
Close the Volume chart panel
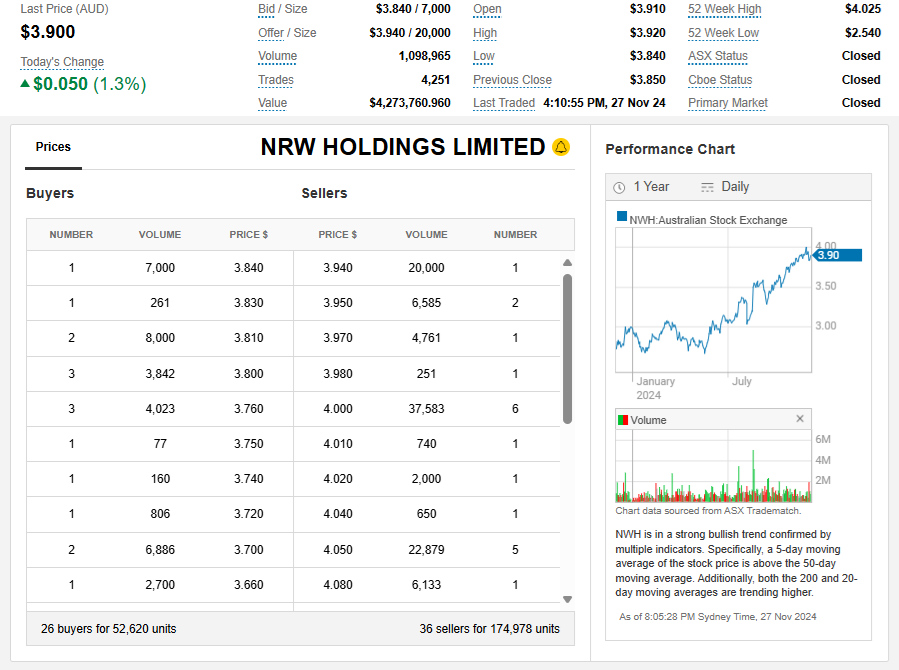pos(799,419)
